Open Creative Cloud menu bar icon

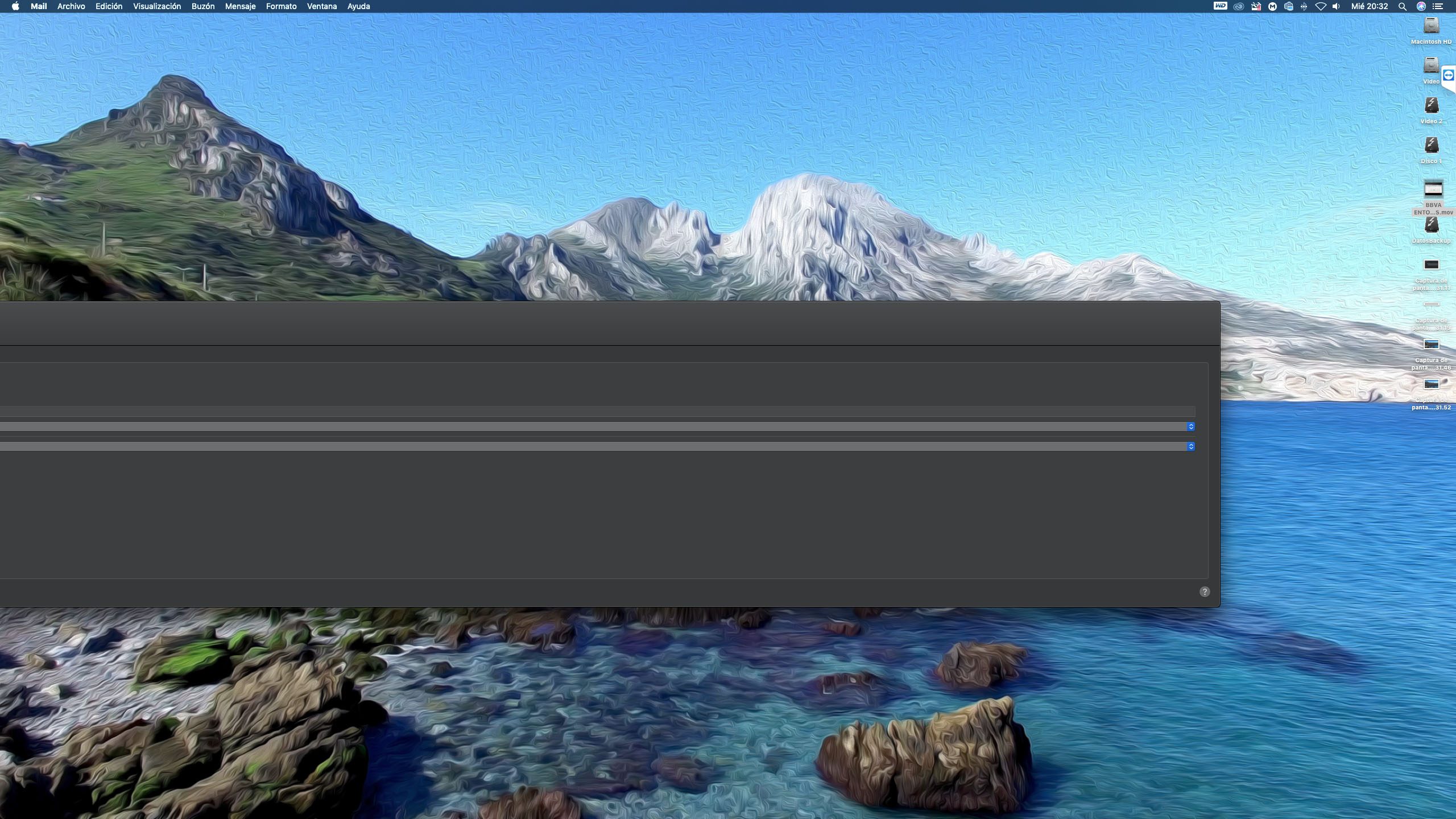pos(1238,6)
